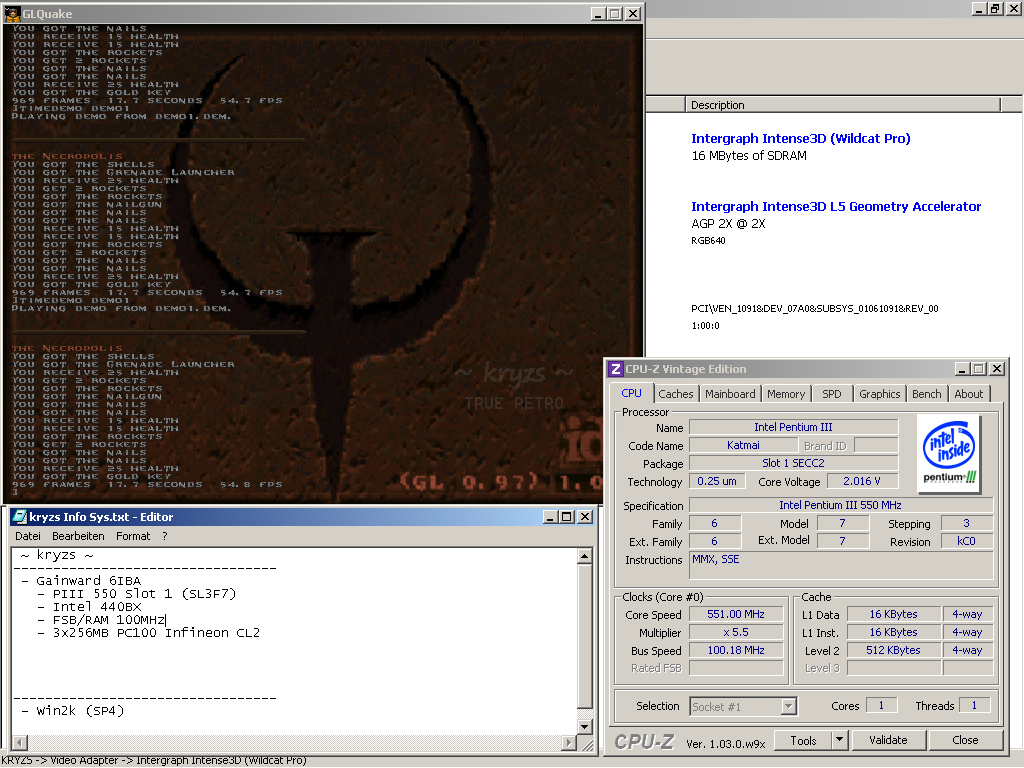Screen dimensions: 1024x768
Task: Click the Editor vertical scrollbar up arrow
Action: 584,556
